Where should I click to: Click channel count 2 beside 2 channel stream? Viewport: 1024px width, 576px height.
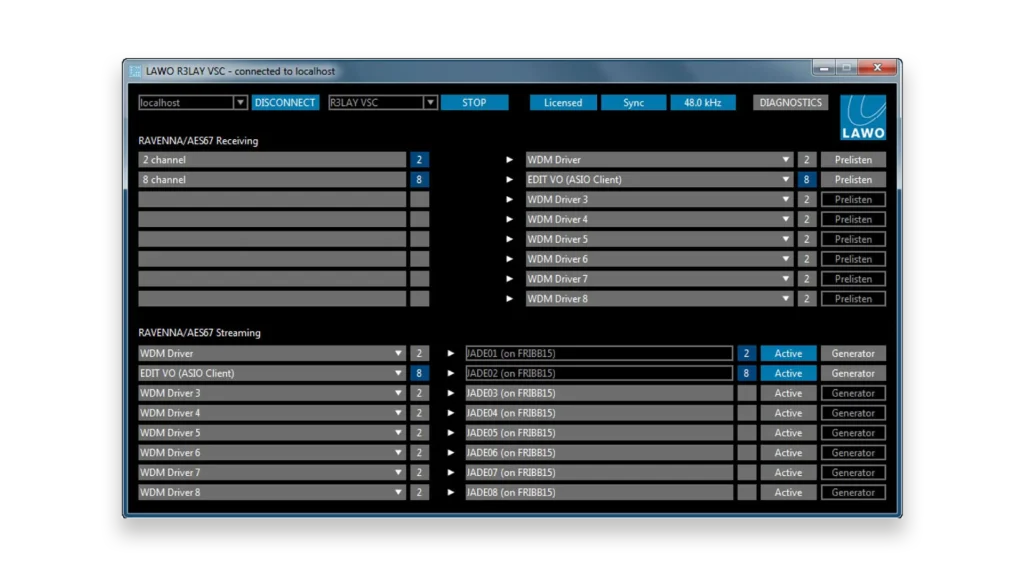tap(419, 160)
